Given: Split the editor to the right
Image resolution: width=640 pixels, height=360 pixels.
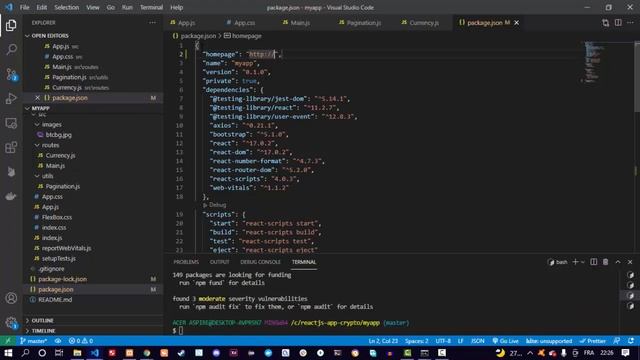Looking at the screenshot, I should tap(618, 23).
